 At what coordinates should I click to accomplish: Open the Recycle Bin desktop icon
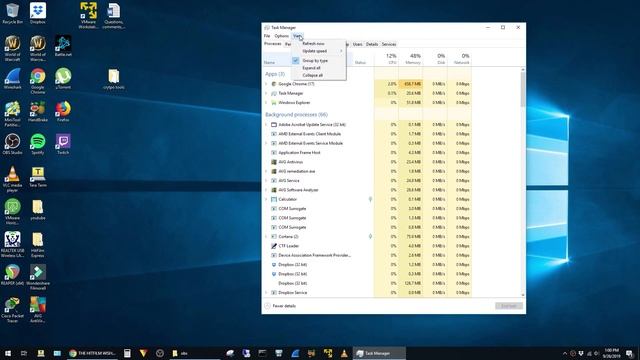click(x=13, y=13)
